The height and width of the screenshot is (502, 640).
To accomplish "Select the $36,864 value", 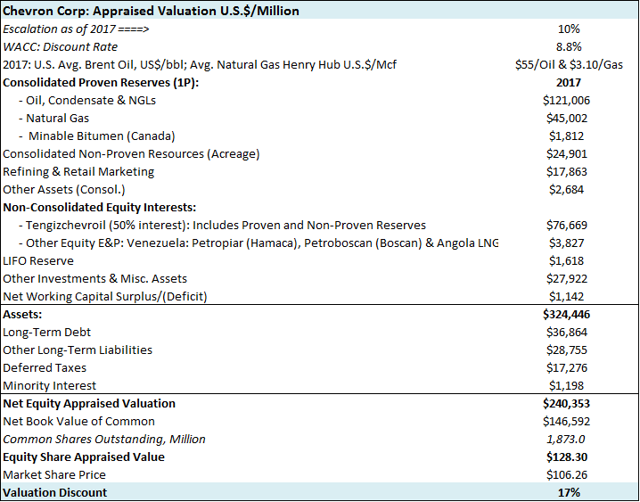I will pos(567,332).
